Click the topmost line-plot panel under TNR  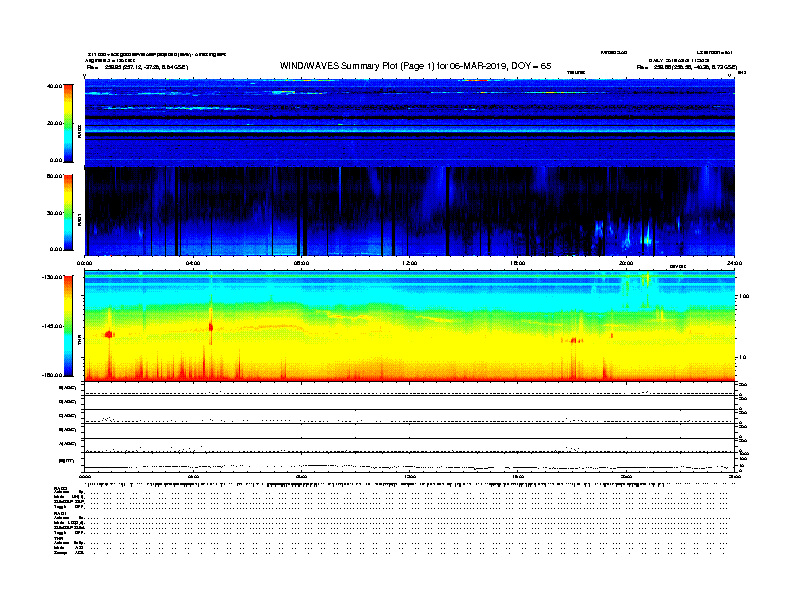coord(410,389)
